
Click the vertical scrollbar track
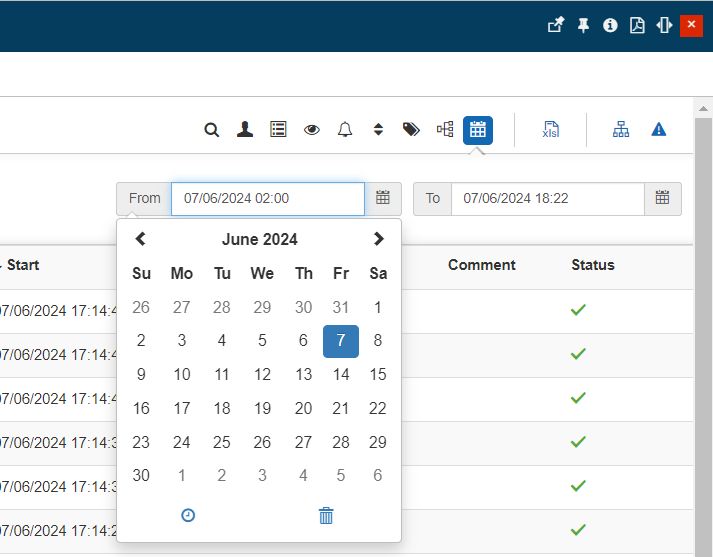point(703,337)
